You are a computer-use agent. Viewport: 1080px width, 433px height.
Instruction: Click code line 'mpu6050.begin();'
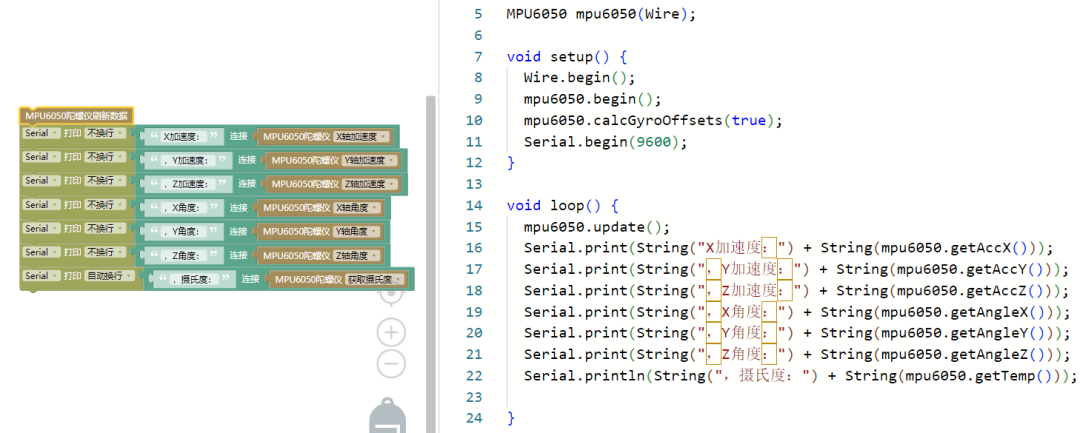592,99
